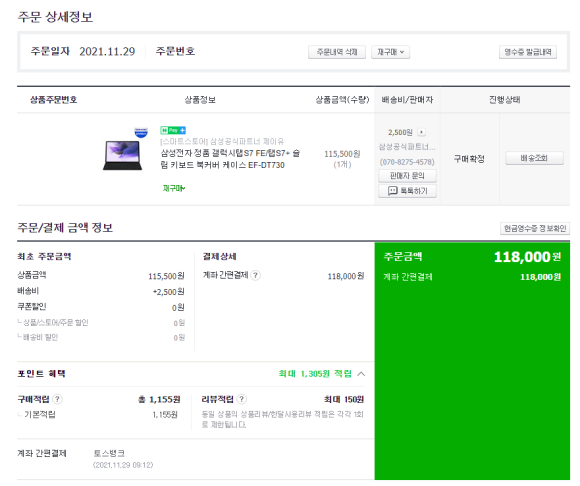This screenshot has width=580, height=486.
Task: Click 배송비 +2,500원 amount
Action: 169,292
